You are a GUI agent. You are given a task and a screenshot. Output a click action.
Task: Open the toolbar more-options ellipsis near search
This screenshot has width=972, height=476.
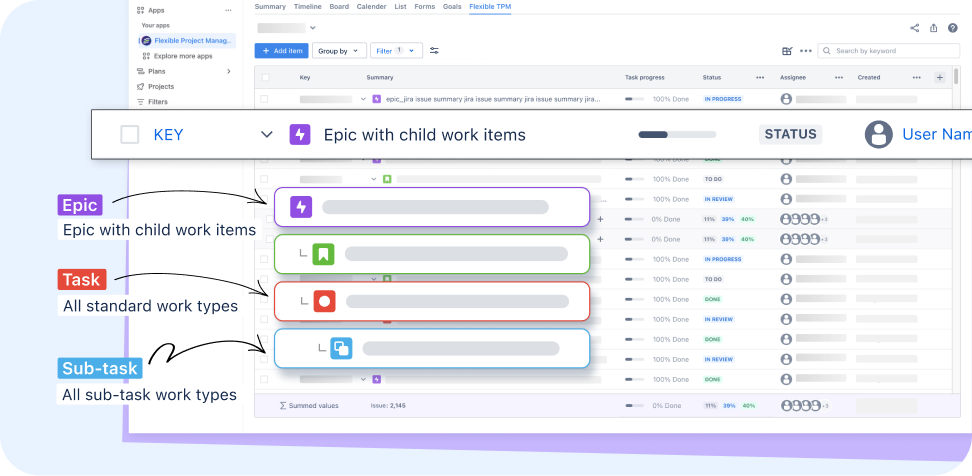806,51
